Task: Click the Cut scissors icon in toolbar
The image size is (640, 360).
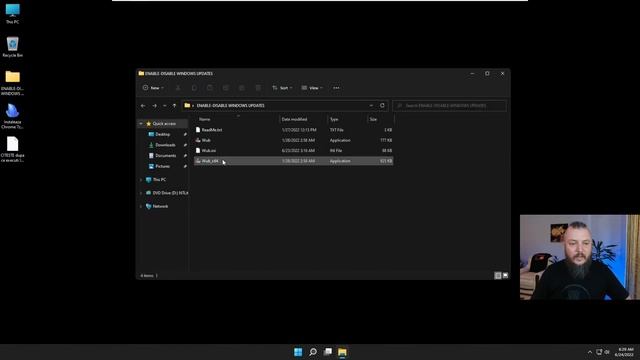Action: (x=178, y=88)
